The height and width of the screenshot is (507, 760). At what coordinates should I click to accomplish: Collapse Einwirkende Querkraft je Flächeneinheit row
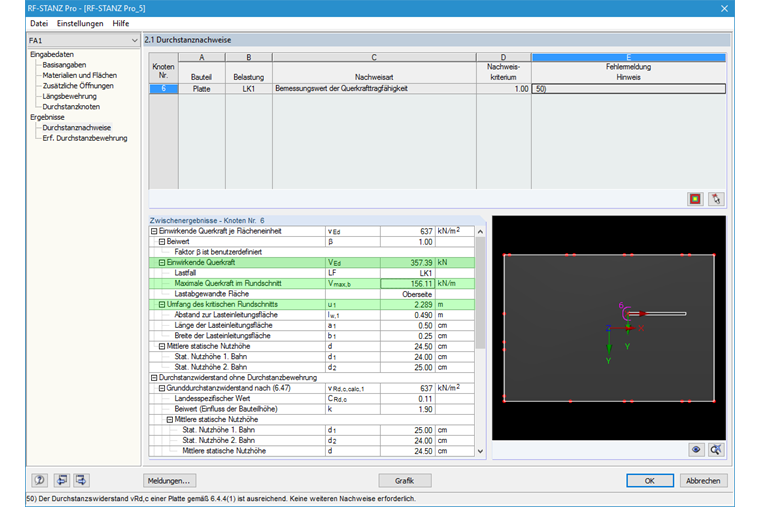tap(154, 231)
